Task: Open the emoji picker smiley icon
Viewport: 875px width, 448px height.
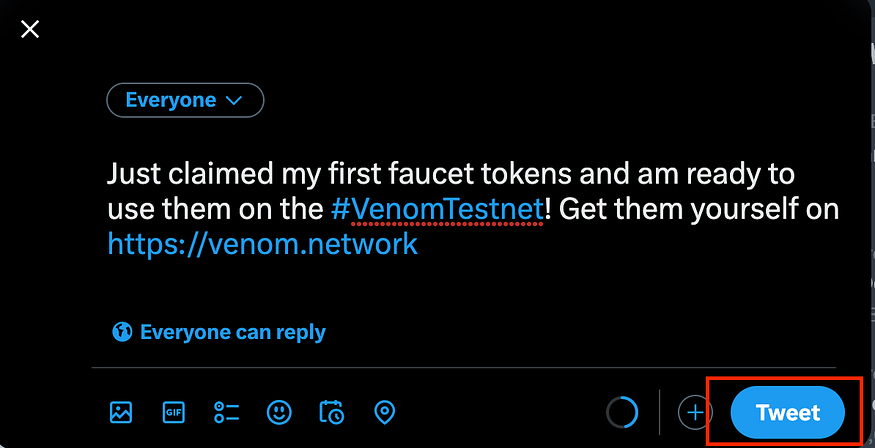Action: (279, 412)
